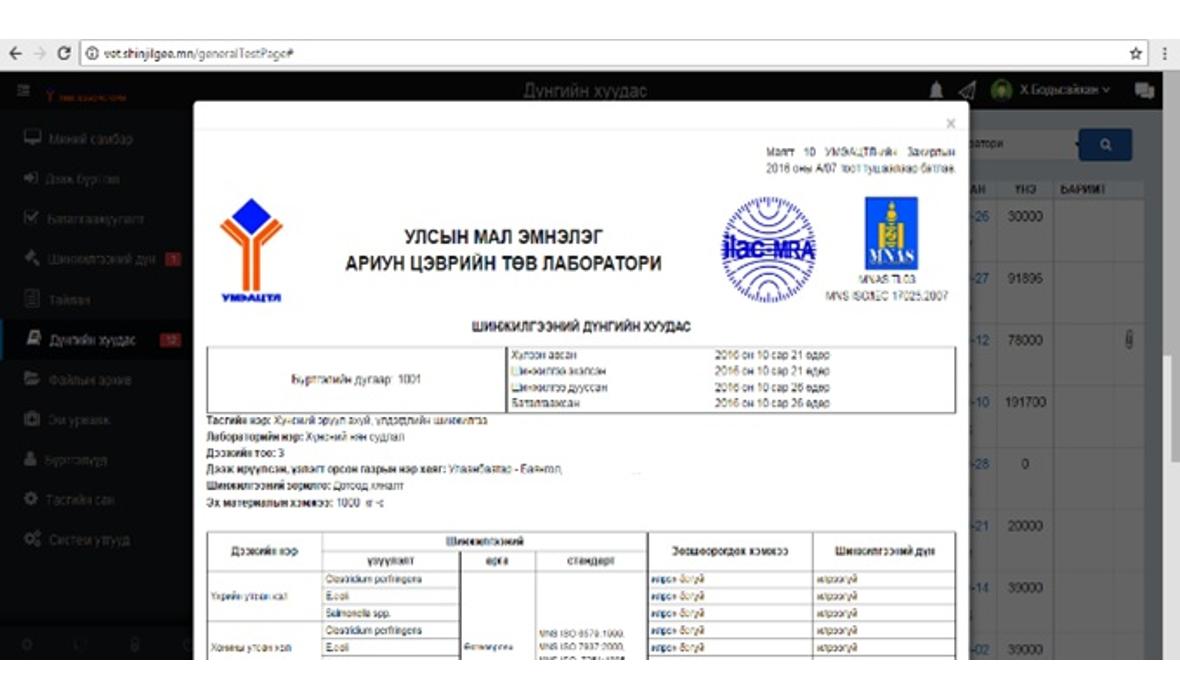Image resolution: width=1180 pixels, height=700 pixels.
Task: Select Дүнгийн хуудас in the sidebar
Action: tap(81, 339)
